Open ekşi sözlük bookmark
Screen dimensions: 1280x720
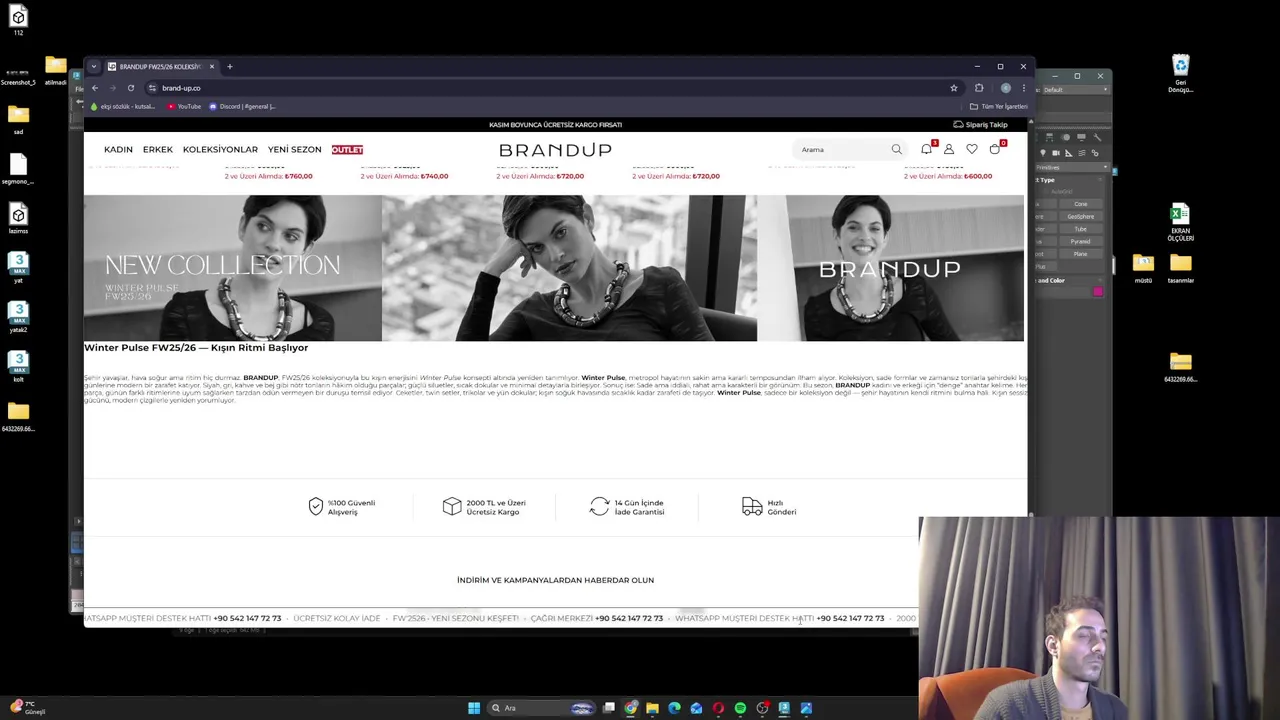click(123, 106)
